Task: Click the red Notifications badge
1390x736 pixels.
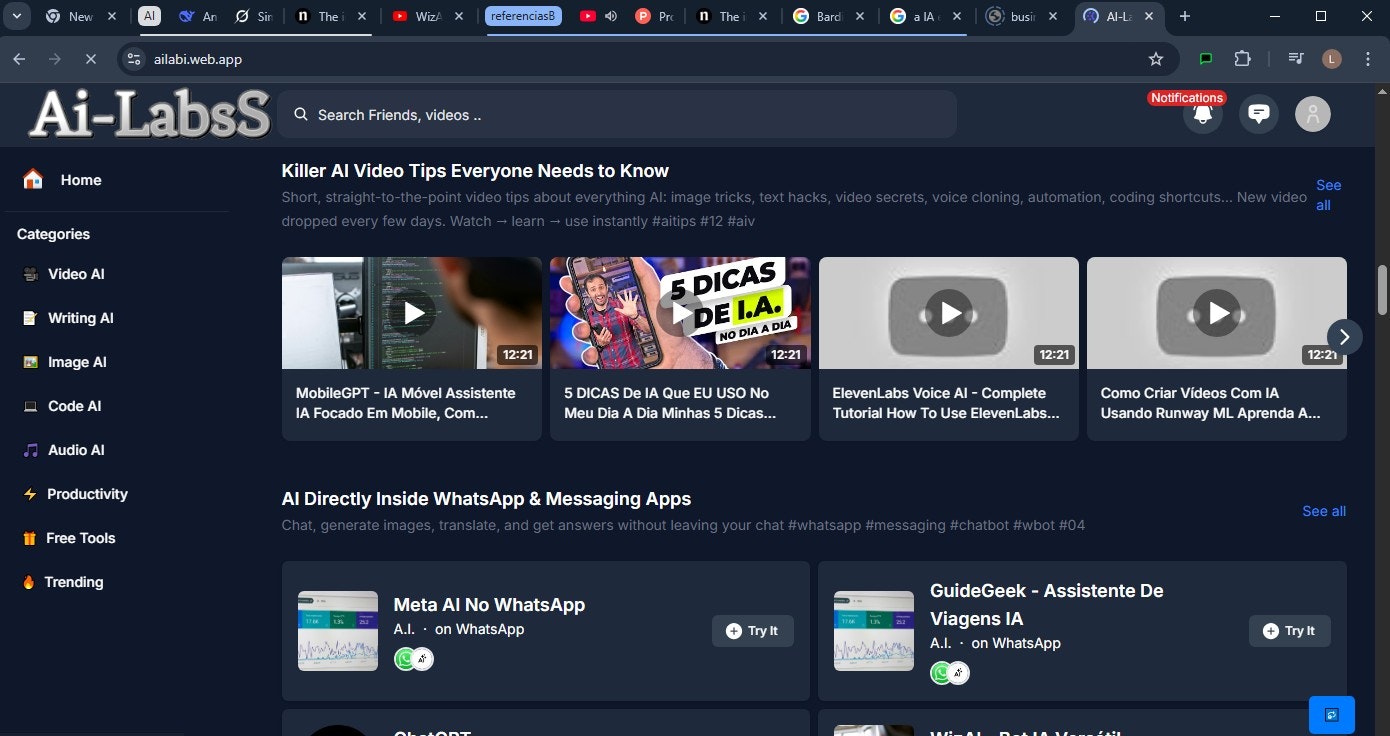Action: pos(1186,98)
